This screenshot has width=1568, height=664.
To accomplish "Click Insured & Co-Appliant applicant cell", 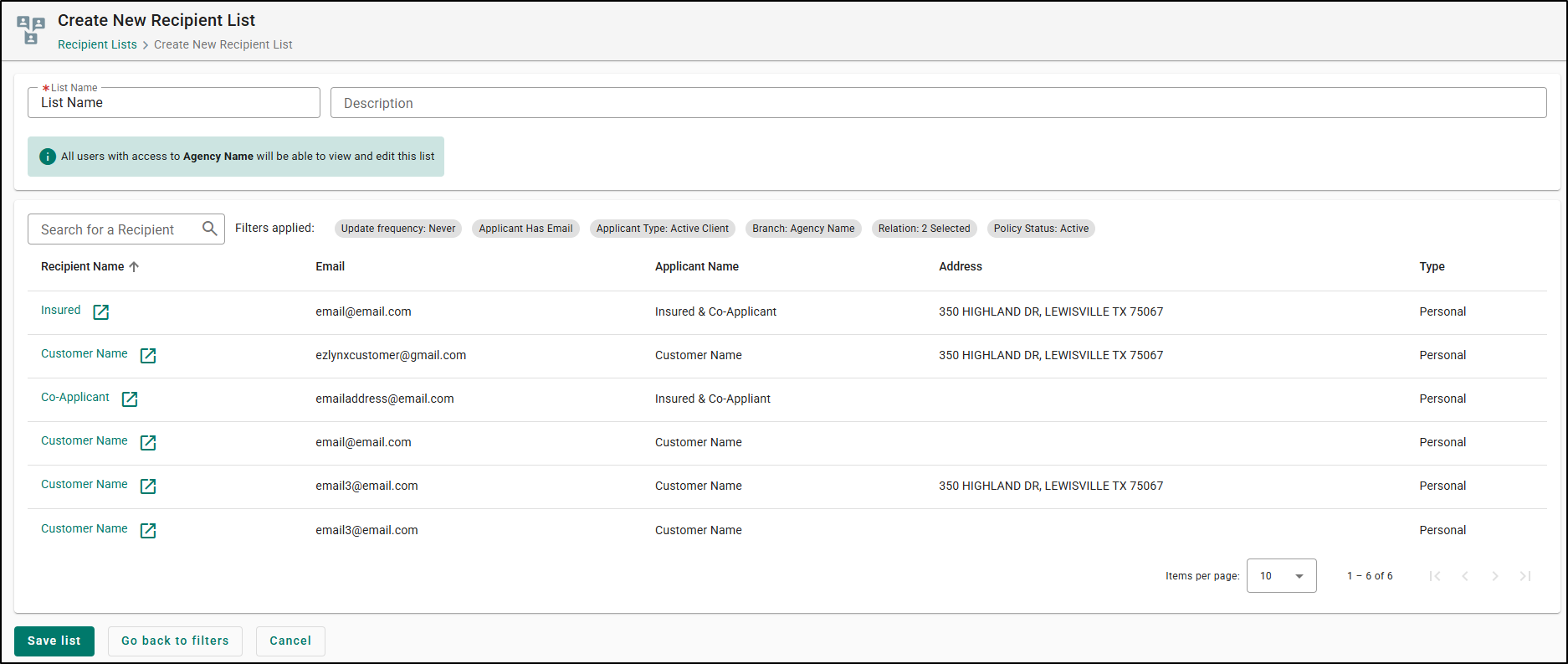I will pyautogui.click(x=713, y=399).
